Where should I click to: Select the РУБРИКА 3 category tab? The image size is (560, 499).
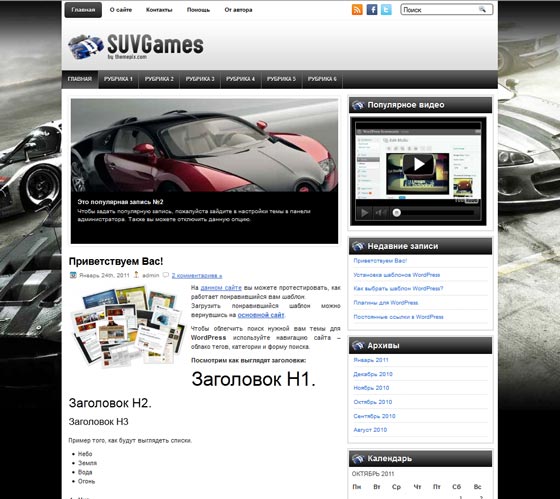coord(200,79)
